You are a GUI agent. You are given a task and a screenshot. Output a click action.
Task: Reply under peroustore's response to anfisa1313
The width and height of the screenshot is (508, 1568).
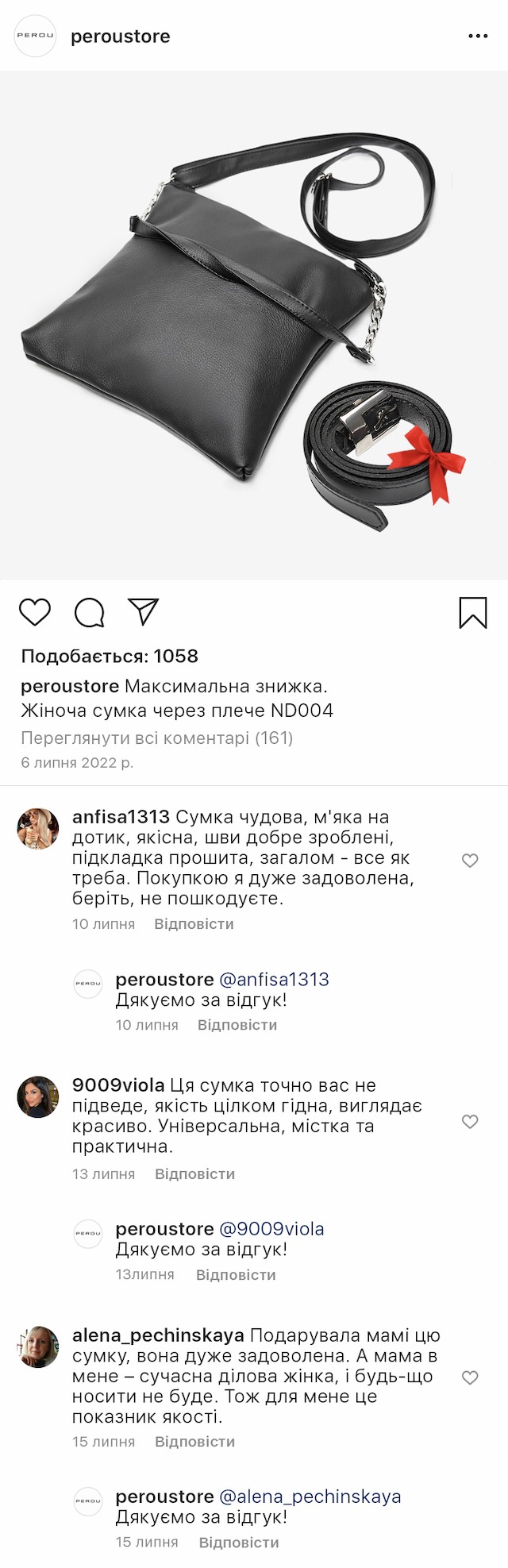click(x=237, y=1025)
